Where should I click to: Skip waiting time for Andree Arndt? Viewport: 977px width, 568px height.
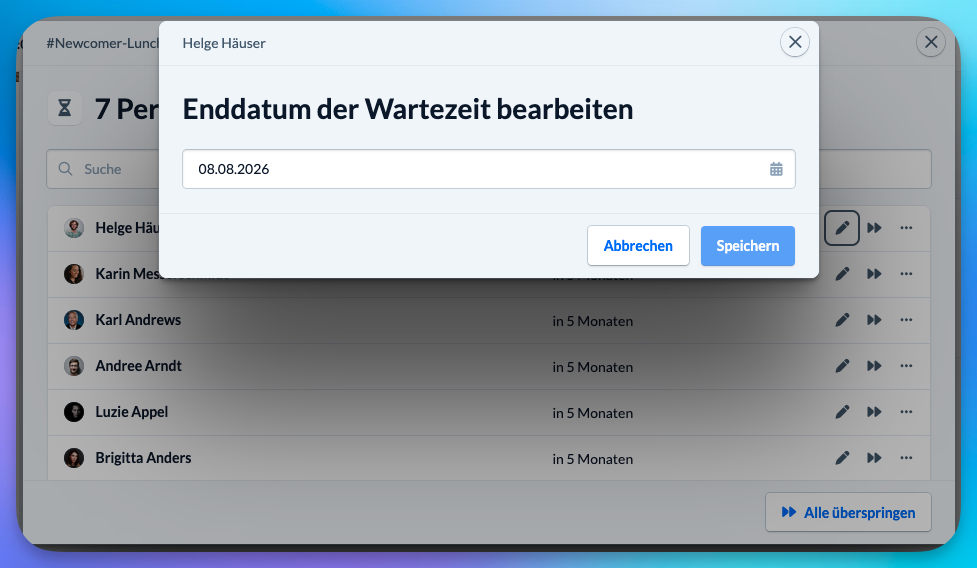(x=874, y=366)
